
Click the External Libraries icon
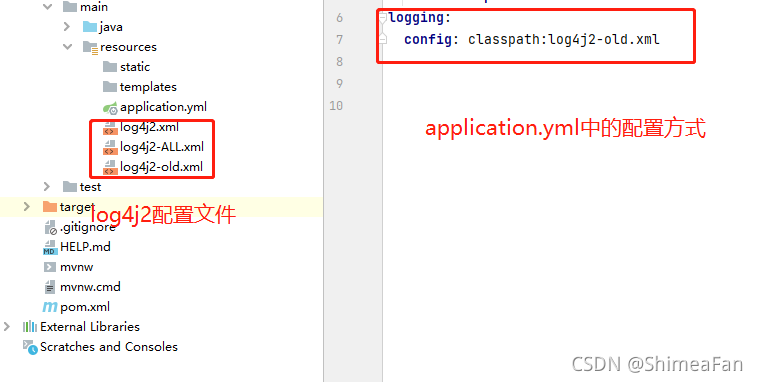point(29,327)
